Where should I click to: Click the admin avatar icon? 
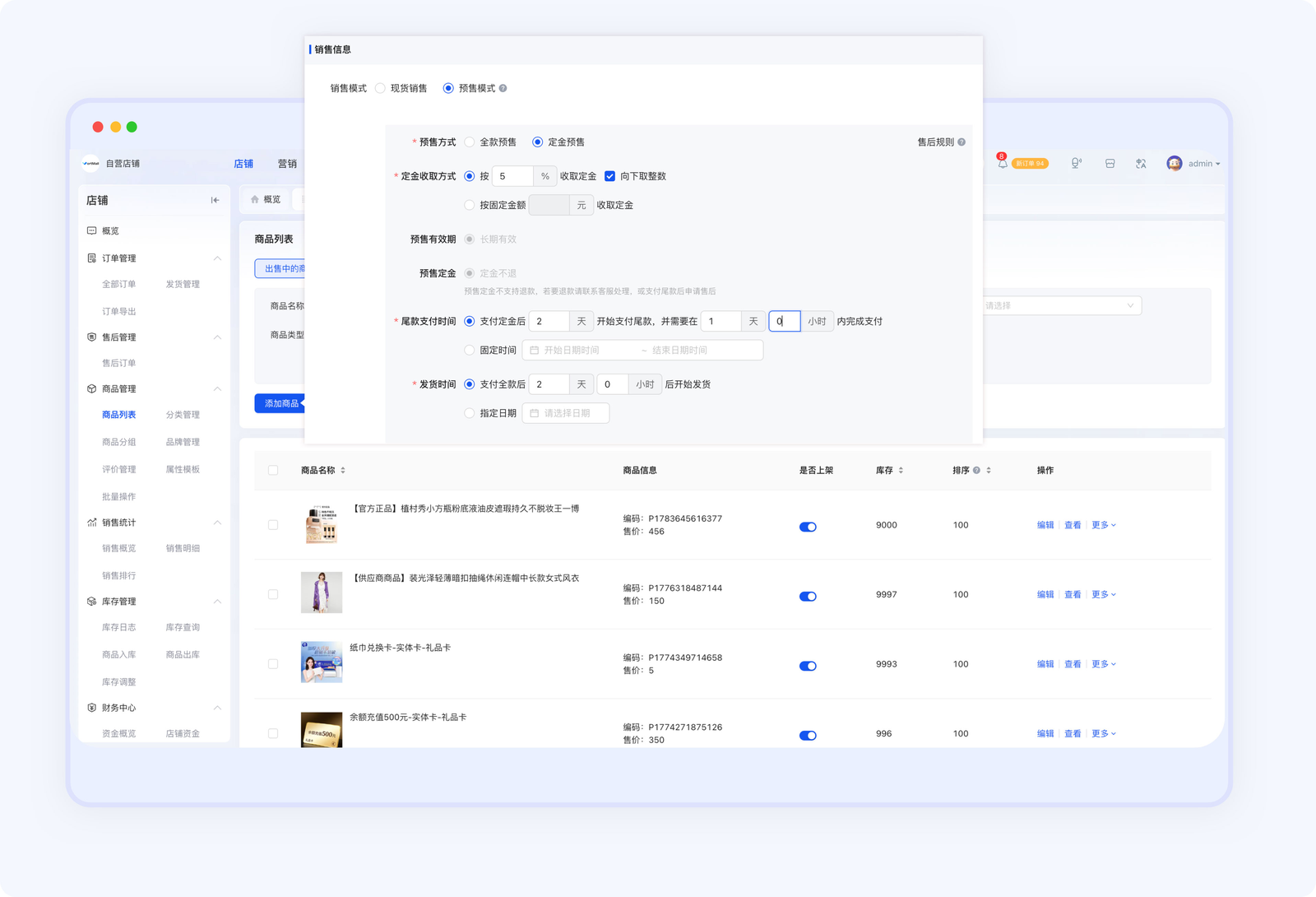[1174, 163]
